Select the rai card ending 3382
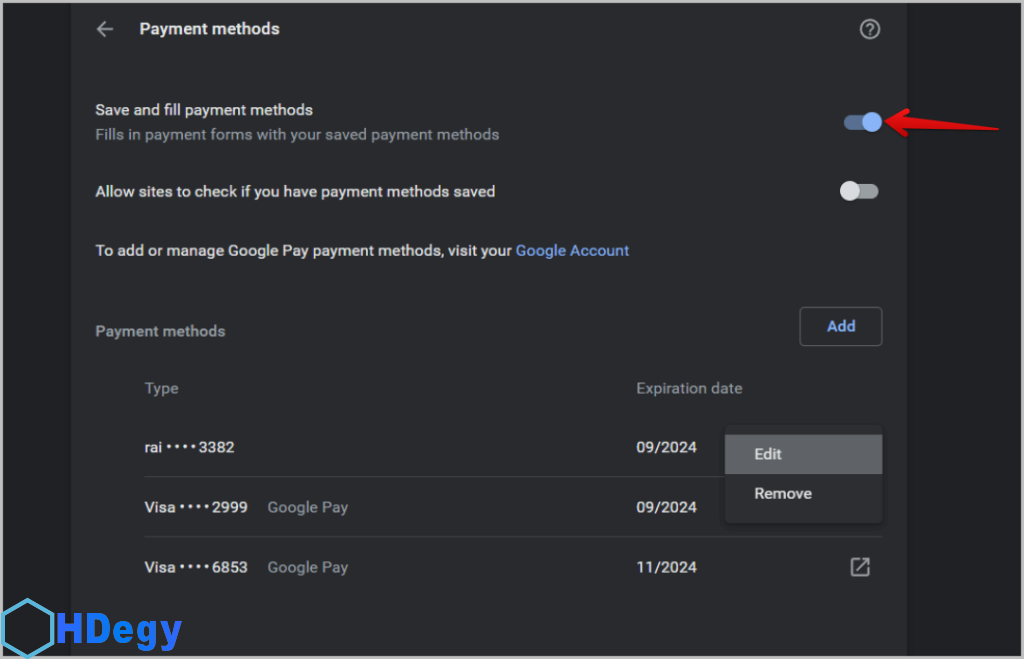Viewport: 1024px width, 659px height. pos(190,447)
